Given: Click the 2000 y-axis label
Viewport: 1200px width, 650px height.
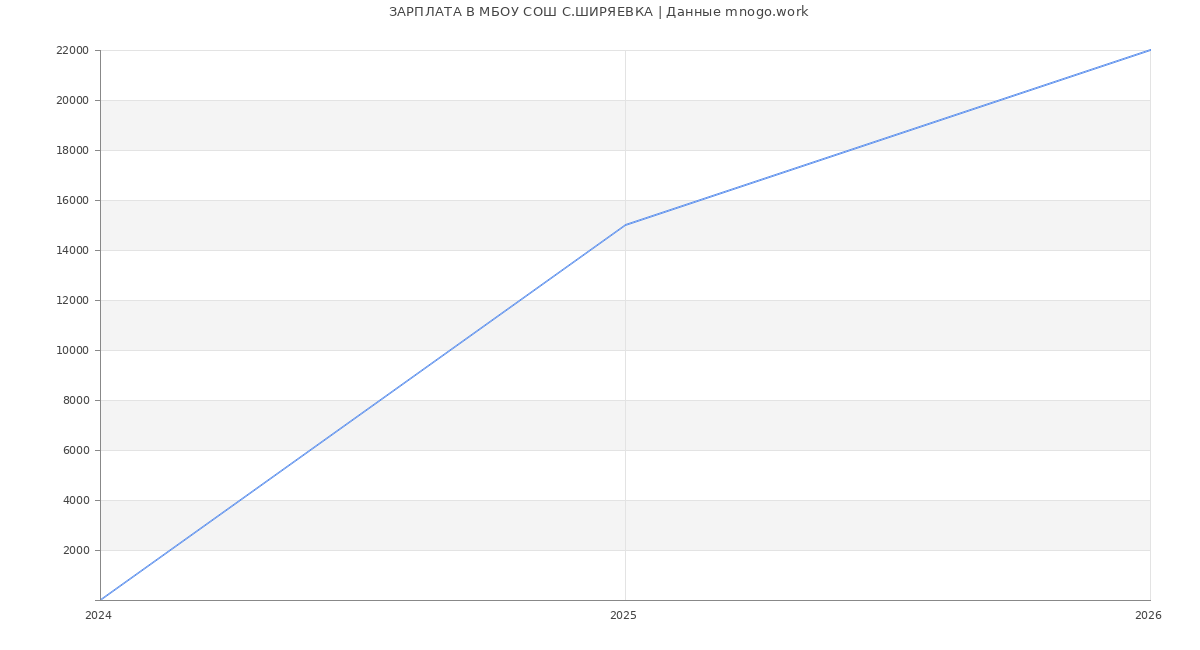Looking at the screenshot, I should (x=75, y=550).
